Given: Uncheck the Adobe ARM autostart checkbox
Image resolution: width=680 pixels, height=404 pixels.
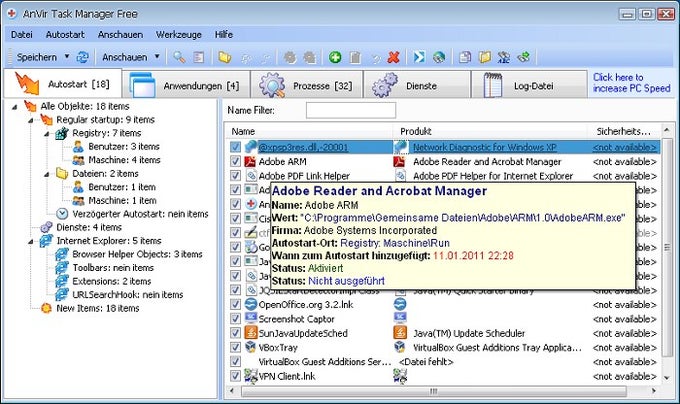Looking at the screenshot, I should click(235, 162).
